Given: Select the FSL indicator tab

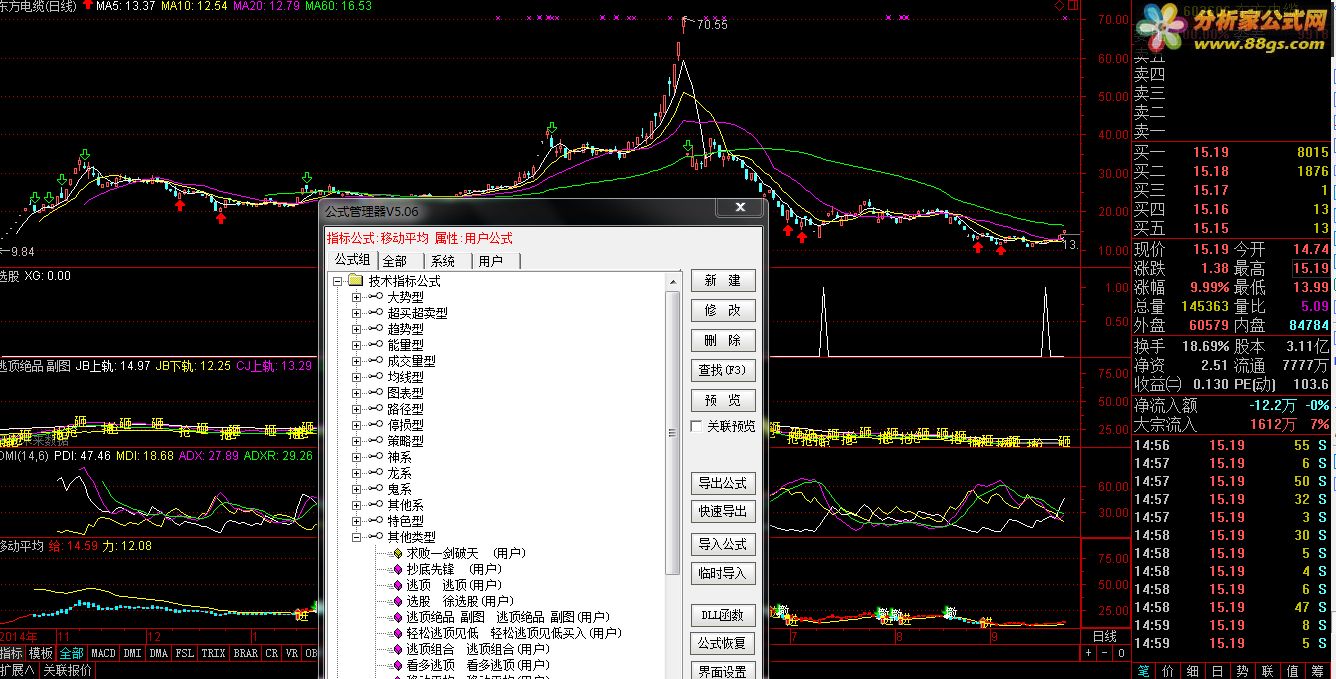Looking at the screenshot, I should [x=185, y=653].
